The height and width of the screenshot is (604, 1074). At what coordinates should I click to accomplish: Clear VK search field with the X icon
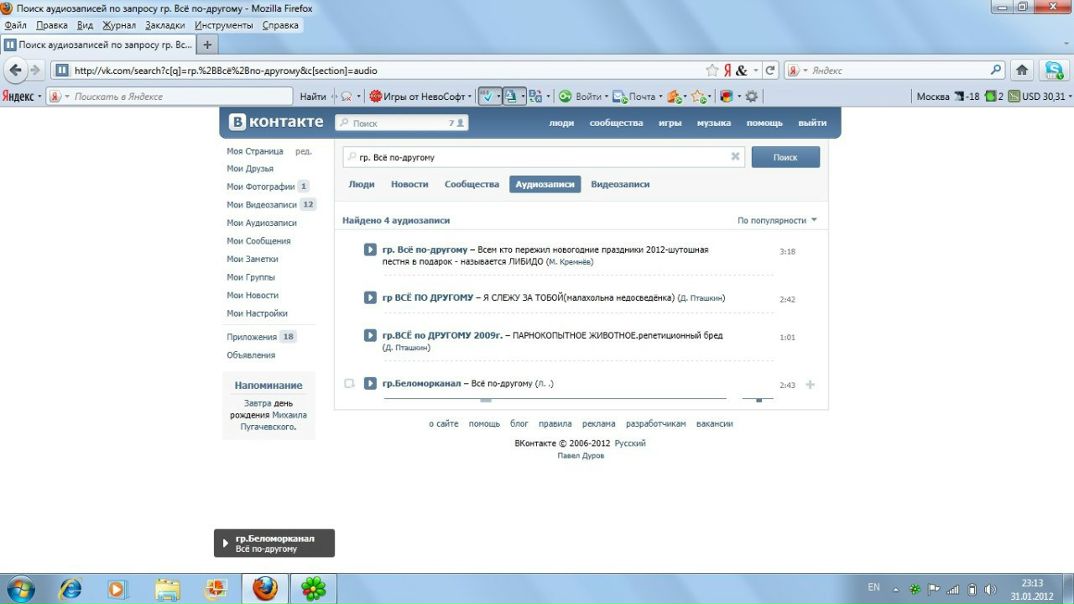coord(735,157)
